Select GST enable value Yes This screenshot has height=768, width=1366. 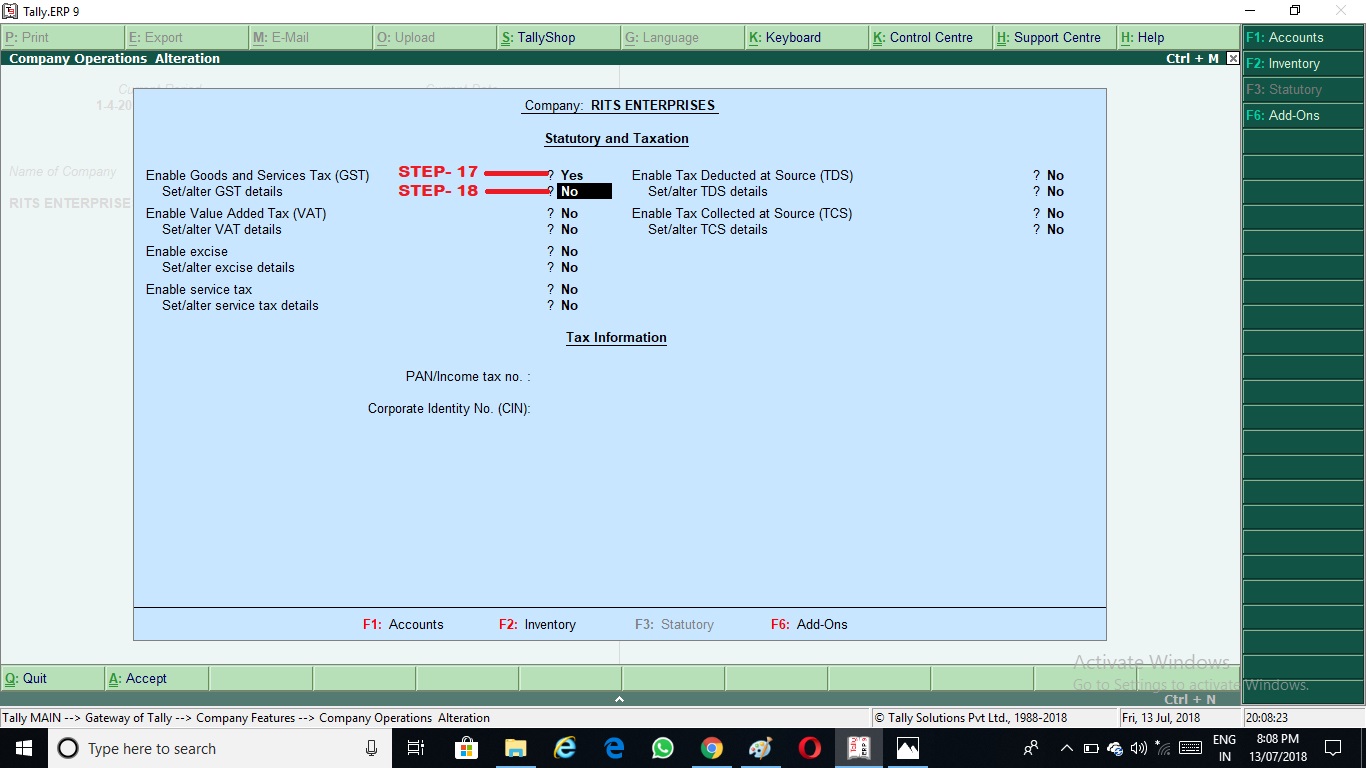point(572,175)
